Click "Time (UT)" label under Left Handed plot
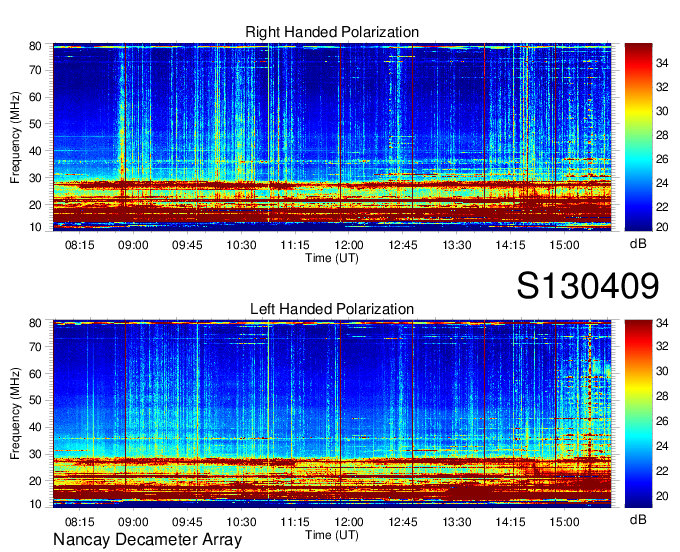 coord(332,535)
